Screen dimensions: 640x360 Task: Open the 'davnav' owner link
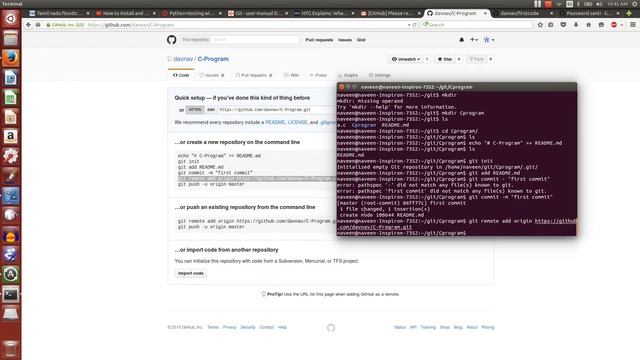(x=183, y=59)
